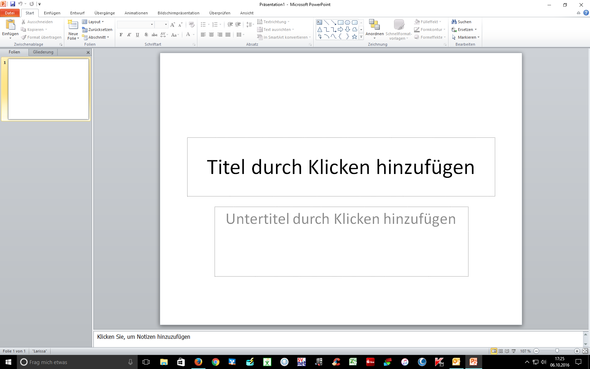The image size is (590, 369).
Task: Select the down arrow shape in gallery
Action: [347, 29]
